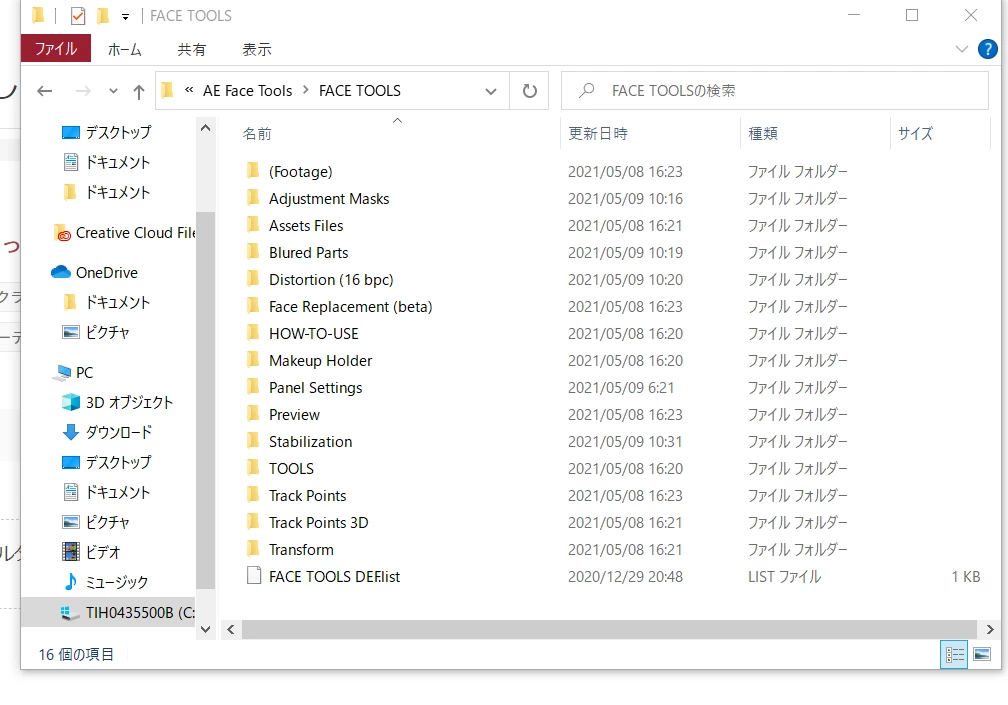Image resolution: width=1008 pixels, height=705 pixels.
Task: Click the new folder icon in title bar
Action: [x=103, y=15]
